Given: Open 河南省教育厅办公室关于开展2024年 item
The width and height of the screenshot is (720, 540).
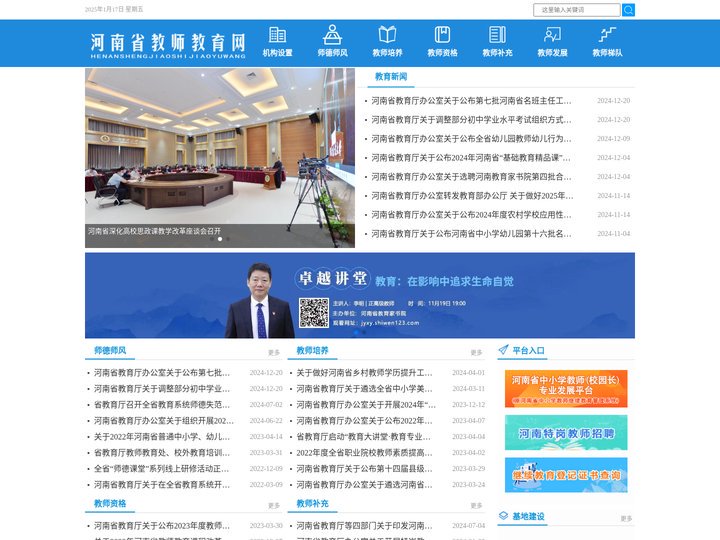Looking at the screenshot, I should pos(366,405).
